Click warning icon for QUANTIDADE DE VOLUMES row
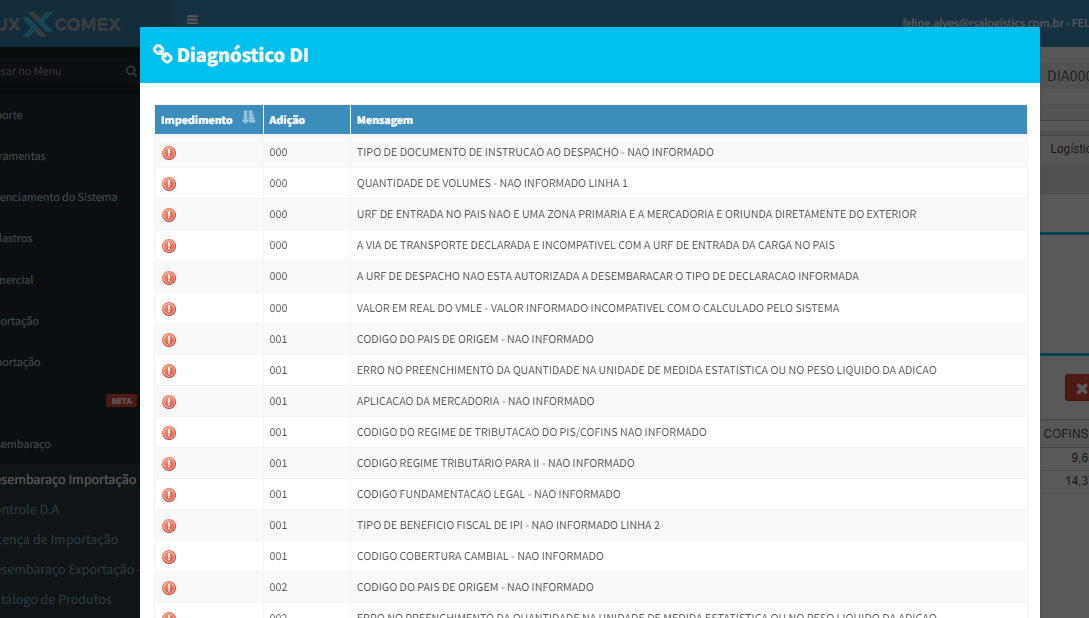The image size is (1089, 618). coord(169,184)
